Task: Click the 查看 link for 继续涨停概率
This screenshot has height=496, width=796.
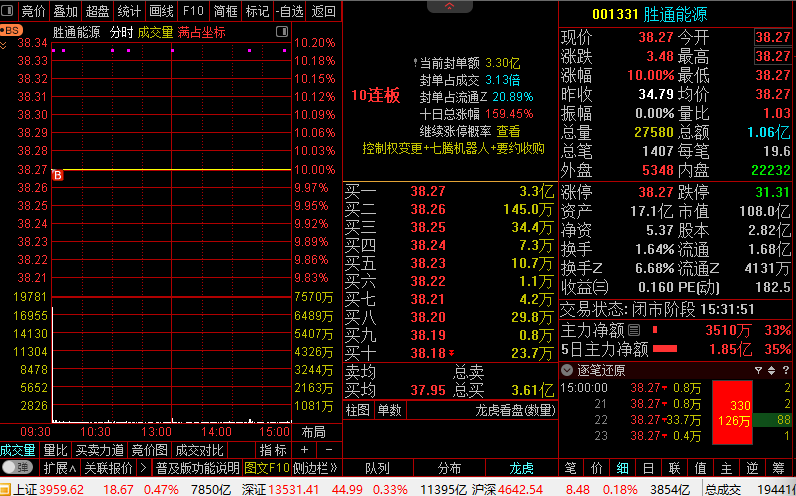Action: [x=508, y=131]
